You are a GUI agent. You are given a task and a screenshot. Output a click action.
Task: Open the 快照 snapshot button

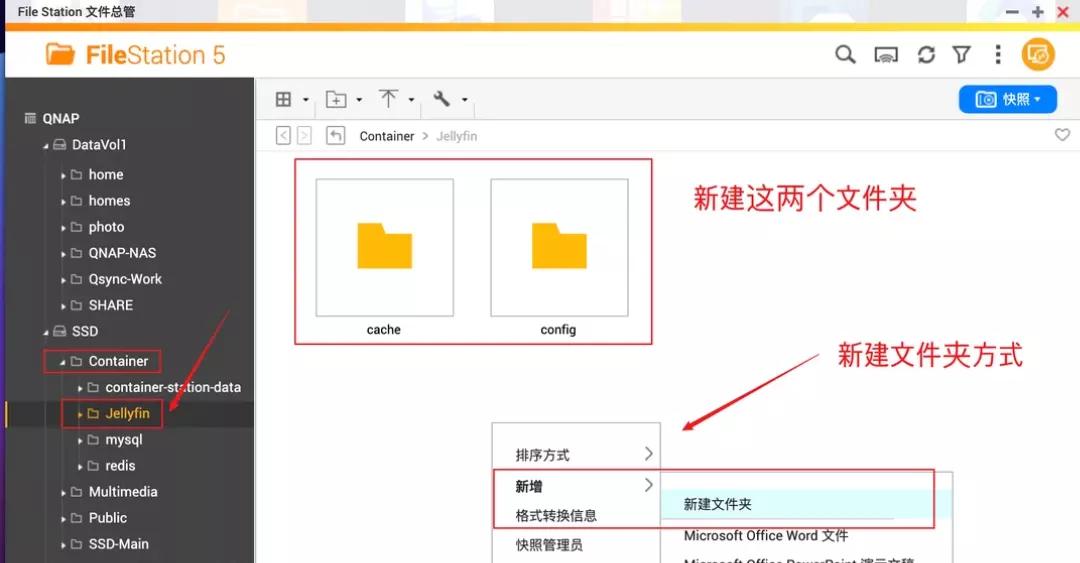point(1008,99)
